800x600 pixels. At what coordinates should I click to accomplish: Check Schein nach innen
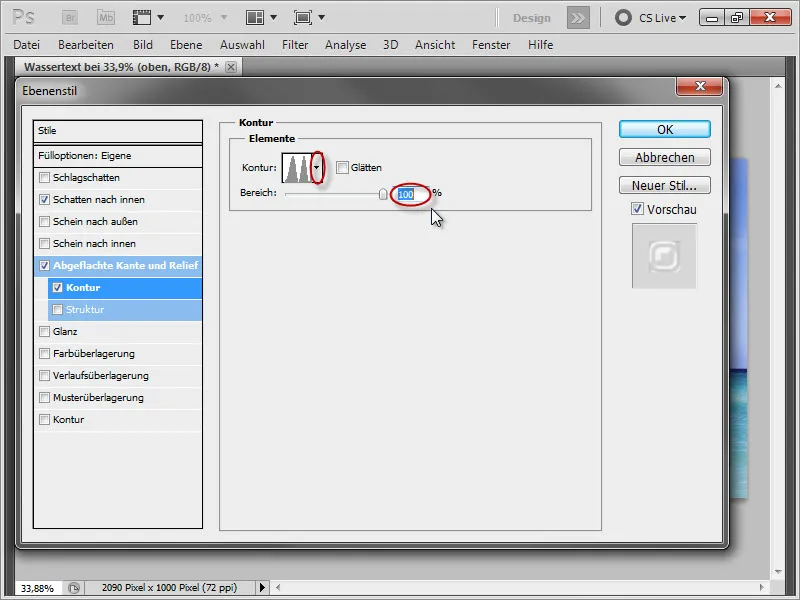coord(44,243)
